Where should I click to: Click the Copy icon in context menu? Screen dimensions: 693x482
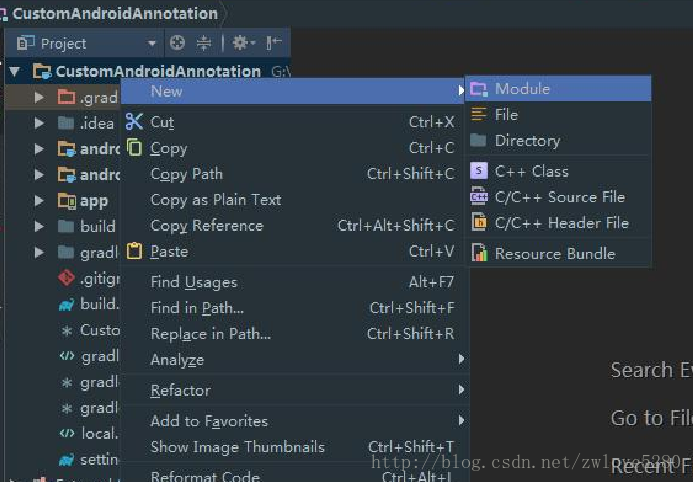tap(134, 148)
